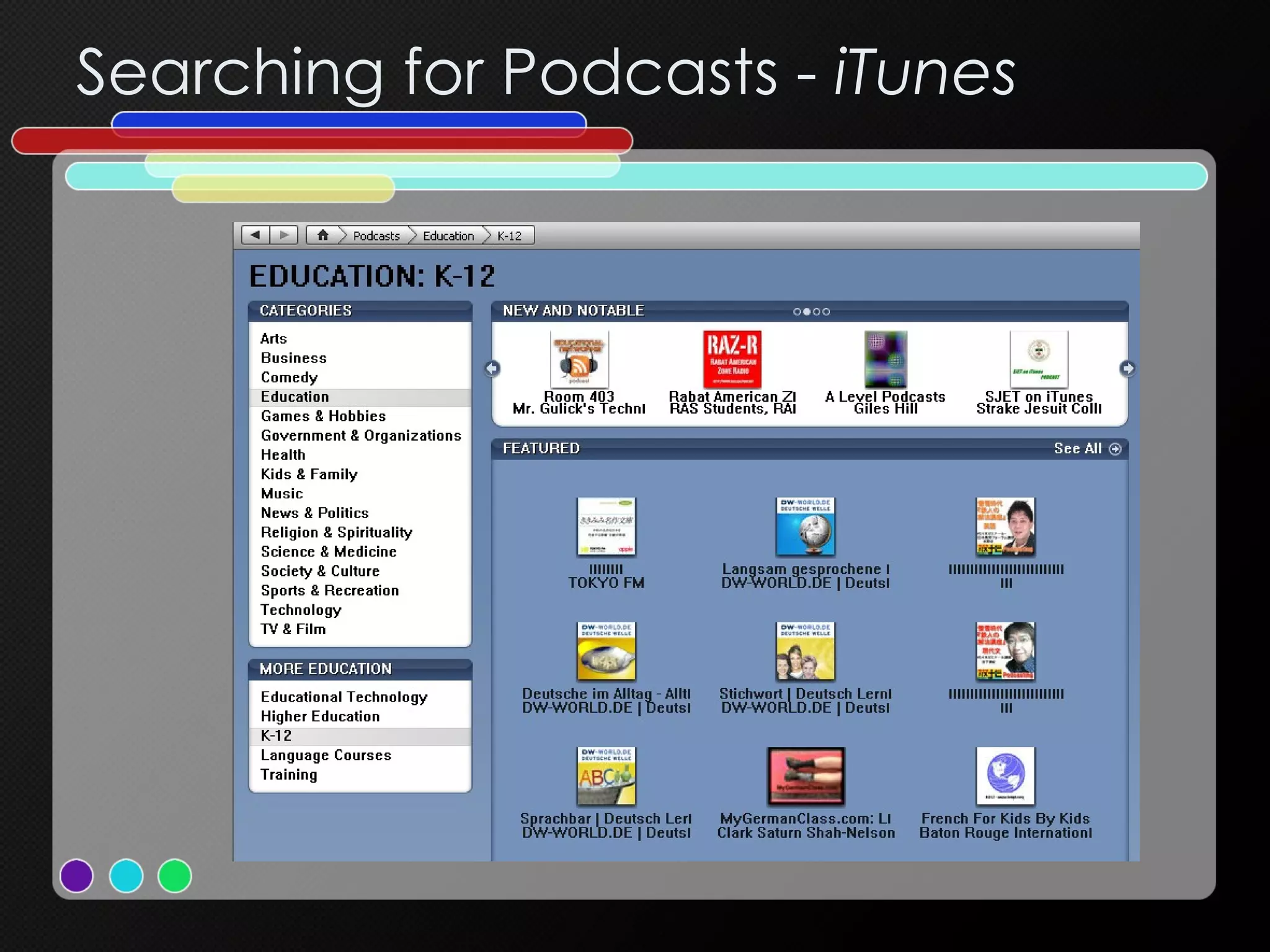Open the Room 403 podcast artwork
This screenshot has width=1270, height=952.
(579, 359)
